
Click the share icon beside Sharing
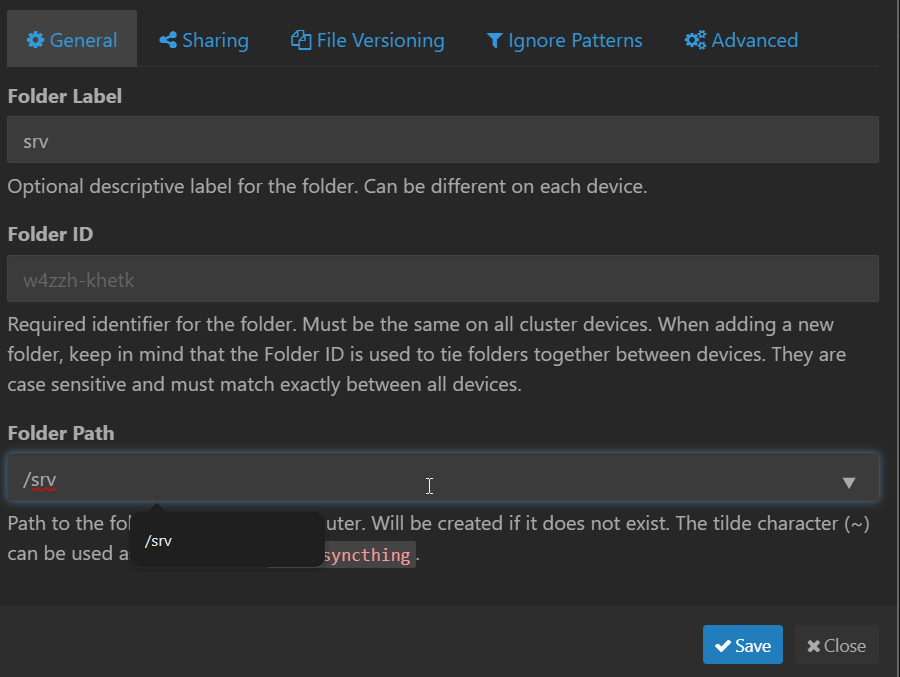168,40
